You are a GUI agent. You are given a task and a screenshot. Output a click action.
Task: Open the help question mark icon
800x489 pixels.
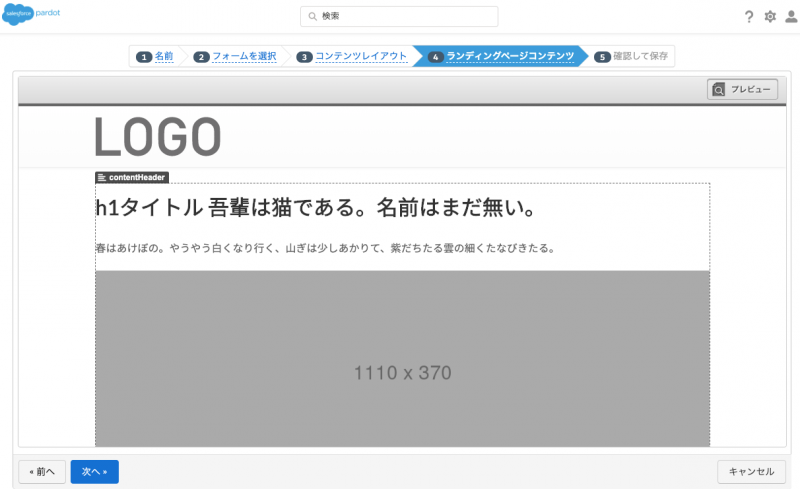(748, 17)
